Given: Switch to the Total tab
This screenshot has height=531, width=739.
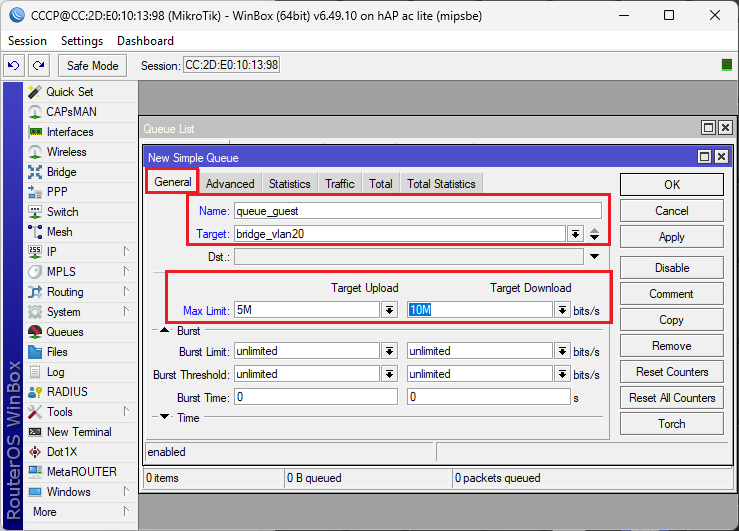Looking at the screenshot, I should pos(381,184).
